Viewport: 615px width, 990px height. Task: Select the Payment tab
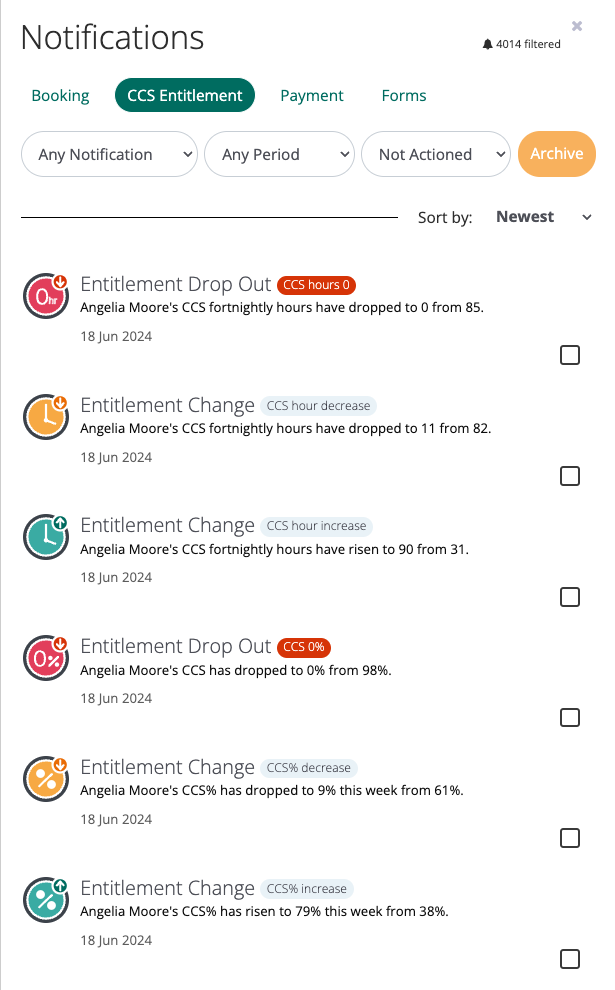coord(311,95)
